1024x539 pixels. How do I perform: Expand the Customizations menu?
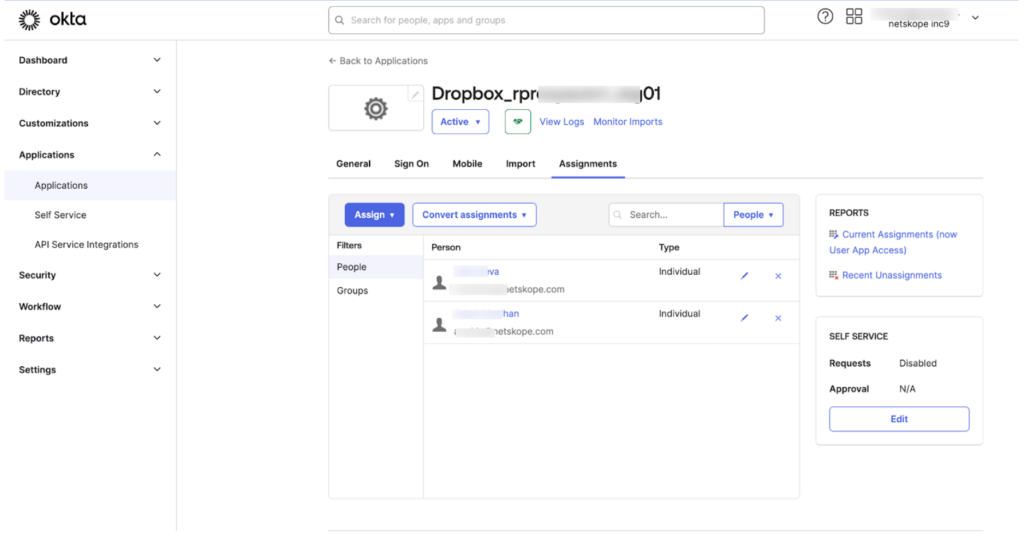(x=157, y=123)
